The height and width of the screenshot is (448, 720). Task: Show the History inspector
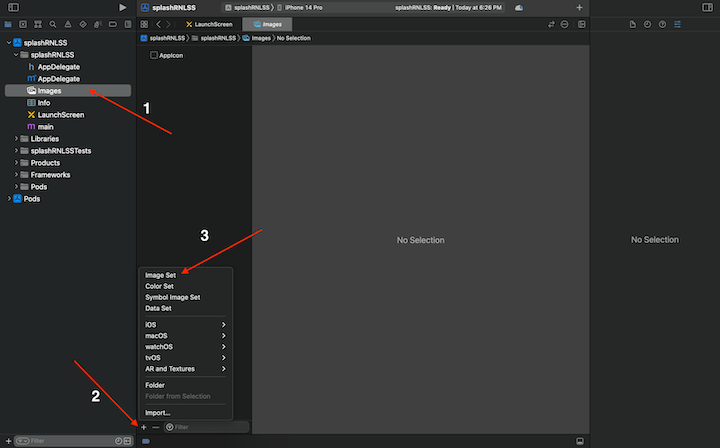tap(647, 24)
